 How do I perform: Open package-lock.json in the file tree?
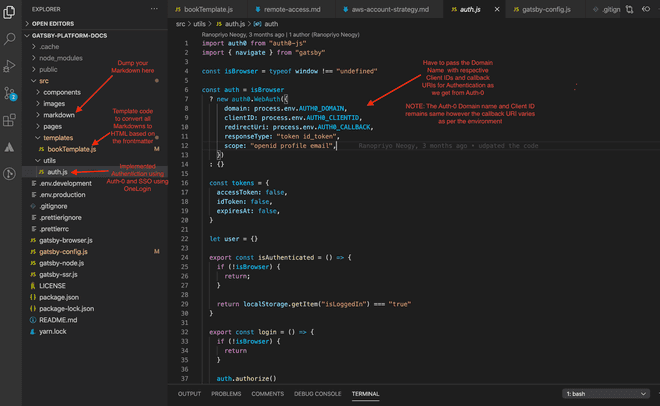pos(67,308)
